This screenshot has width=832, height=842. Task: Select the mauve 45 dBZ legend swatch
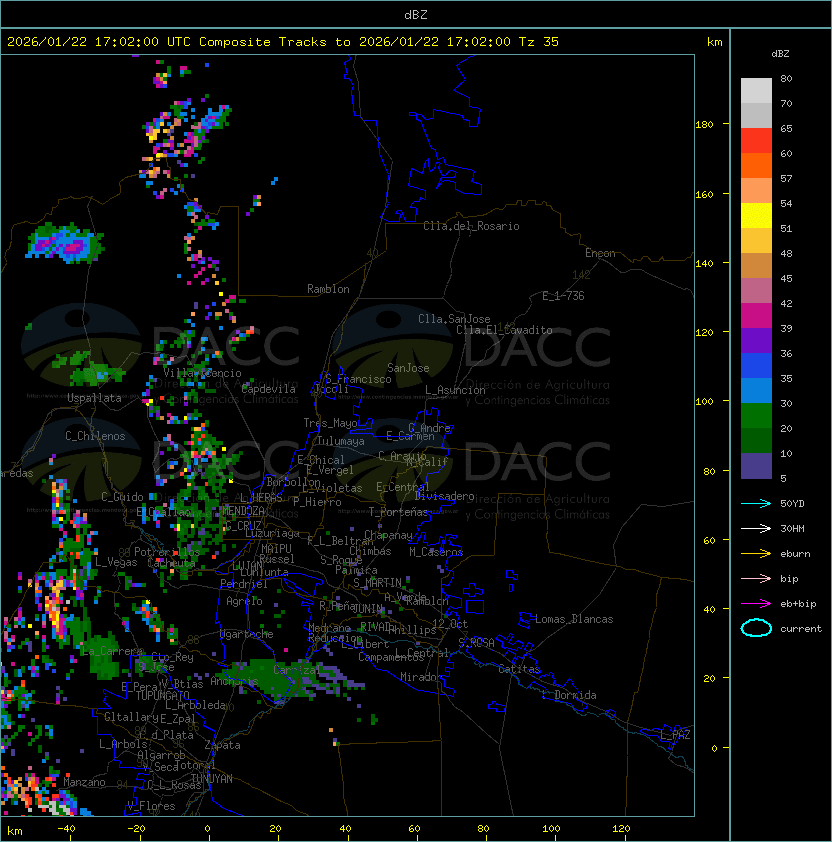pos(756,291)
